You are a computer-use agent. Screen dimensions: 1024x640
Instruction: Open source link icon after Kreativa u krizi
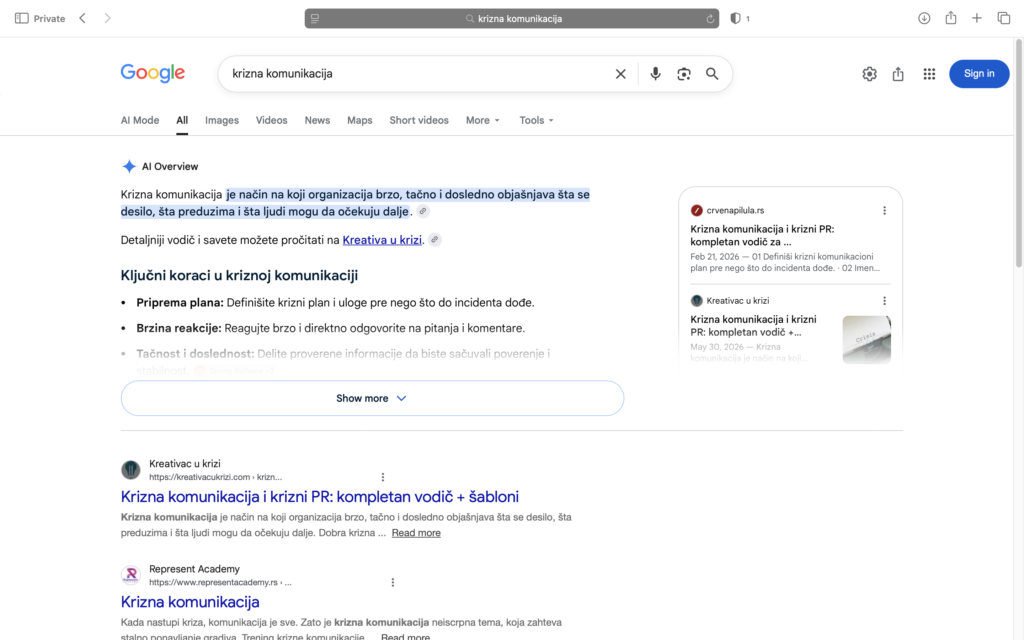click(434, 240)
